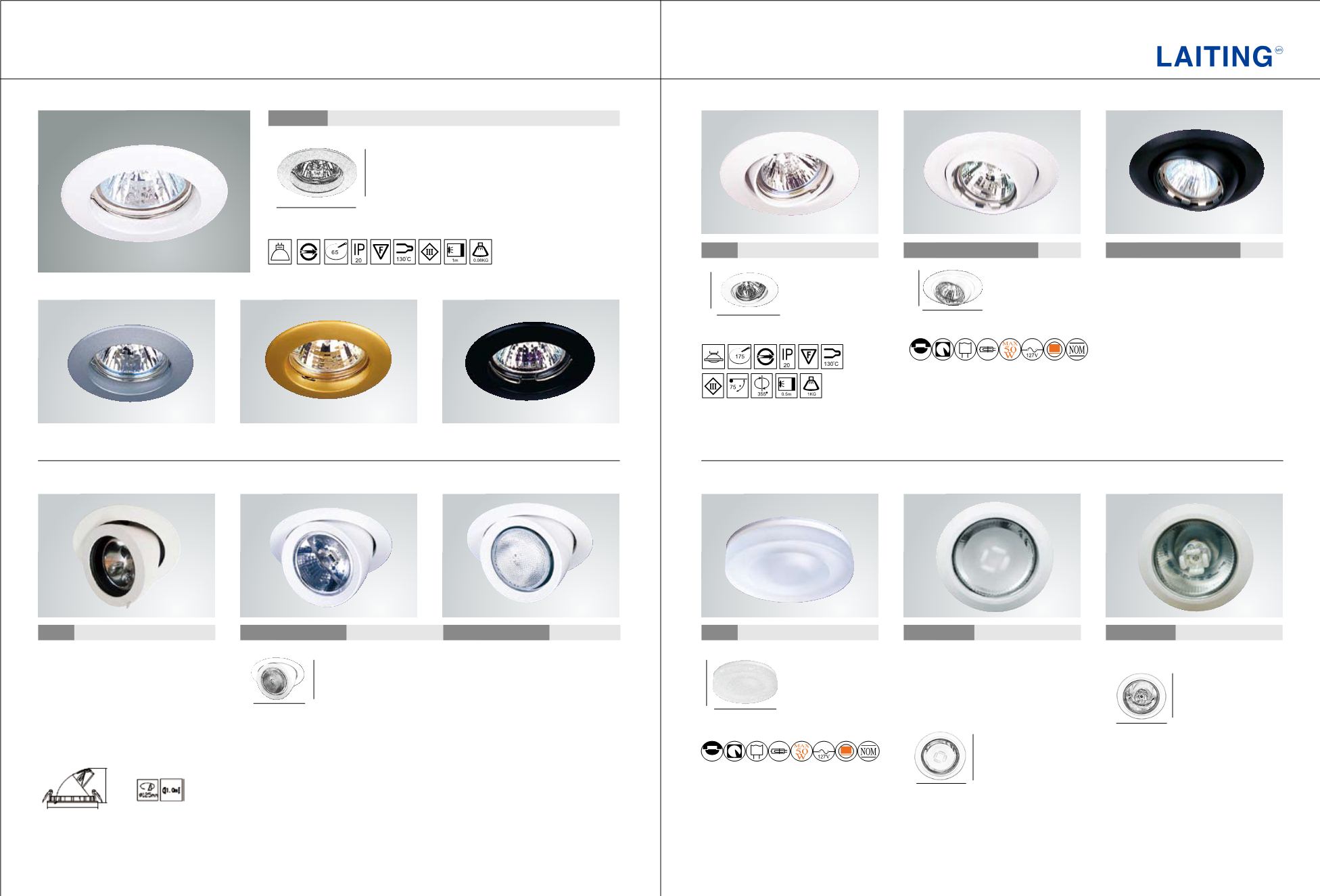Image resolution: width=1320 pixels, height=896 pixels.
Task: Click the 175 cutout diameter symbol
Action: click(x=740, y=356)
